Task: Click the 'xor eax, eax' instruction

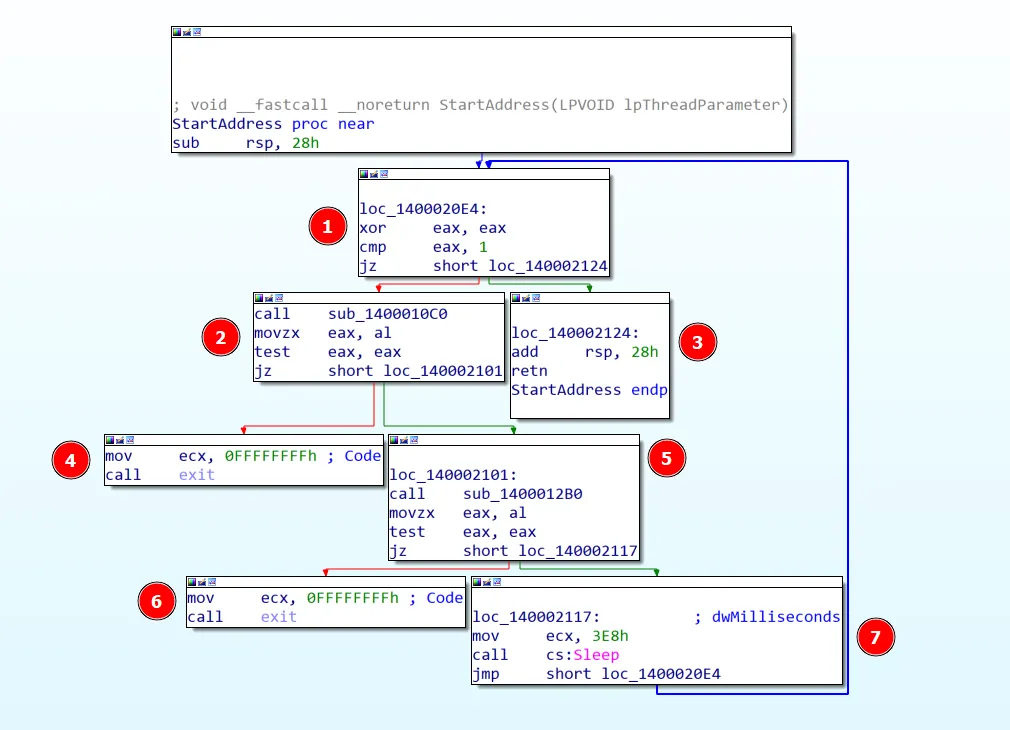Action: (x=433, y=228)
